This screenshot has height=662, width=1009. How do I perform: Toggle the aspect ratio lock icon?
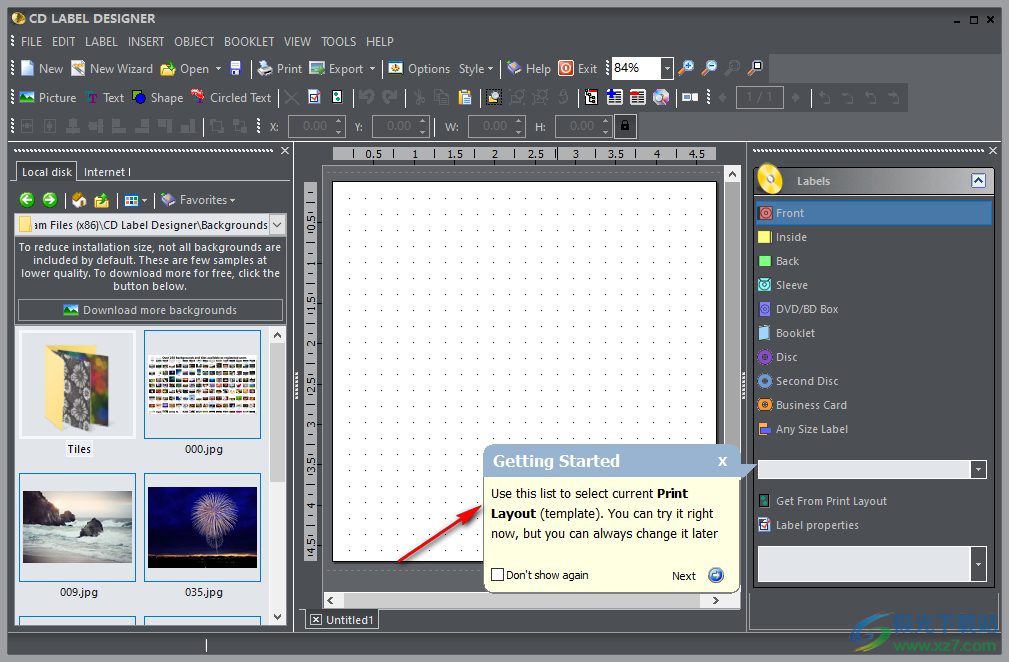[625, 125]
